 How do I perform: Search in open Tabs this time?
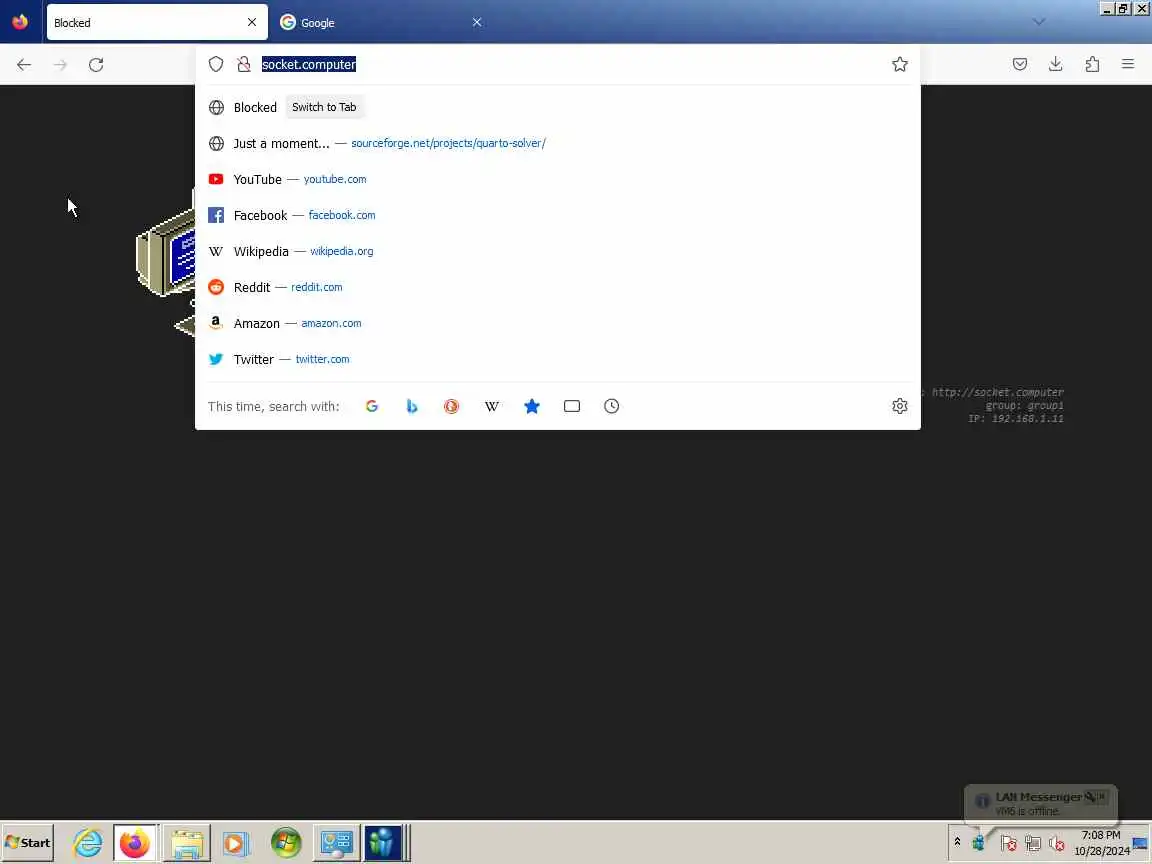[x=572, y=406]
